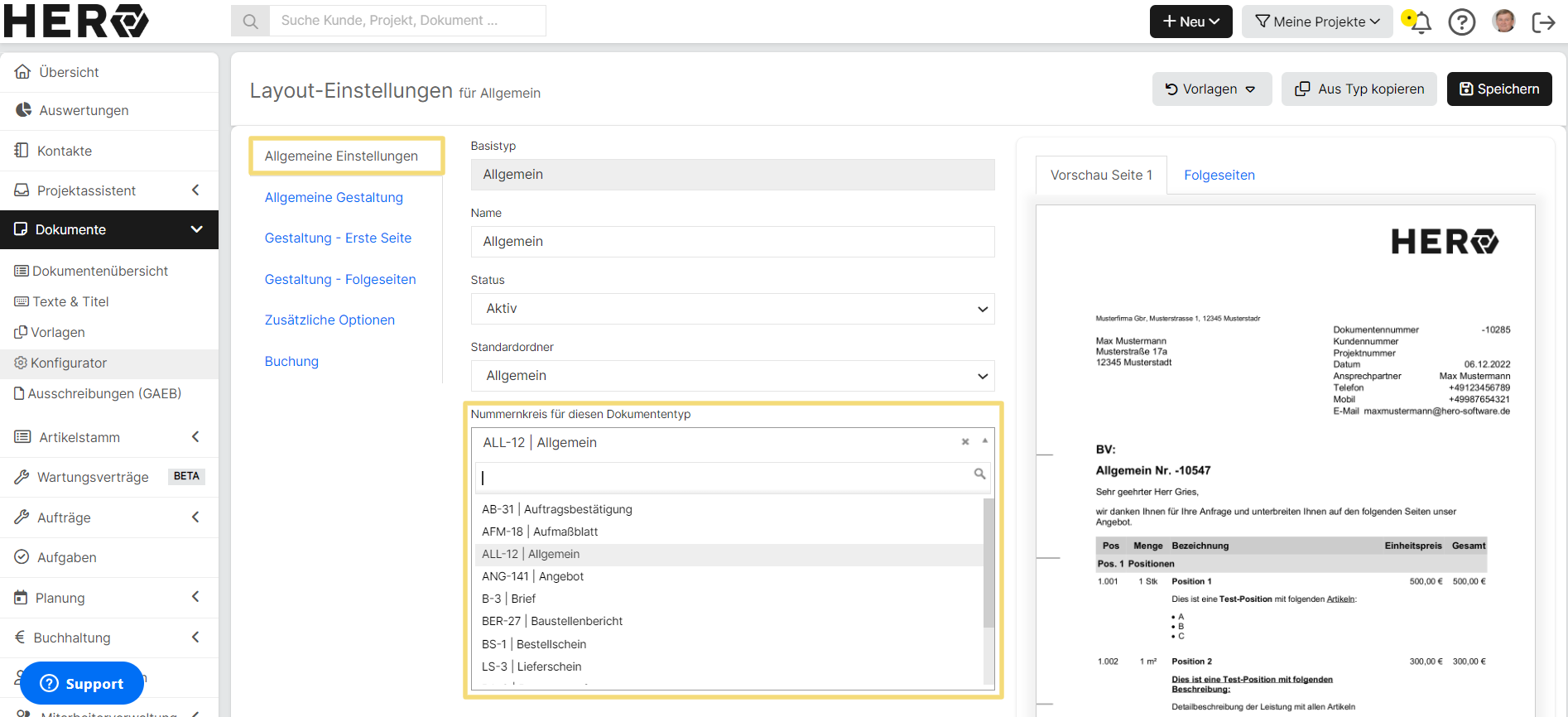Click the search magnifier icon
This screenshot has height=717, width=1568.
click(x=250, y=21)
